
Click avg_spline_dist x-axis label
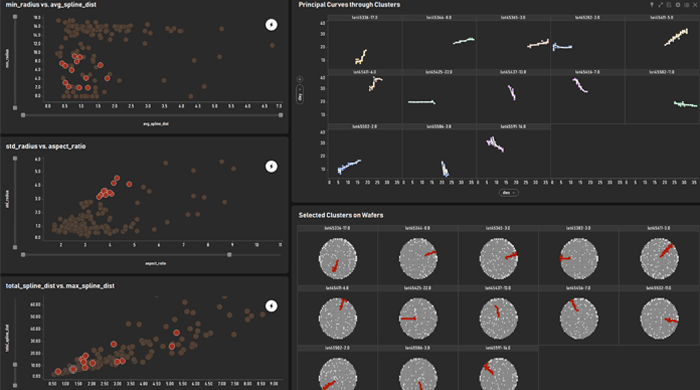(x=156, y=124)
